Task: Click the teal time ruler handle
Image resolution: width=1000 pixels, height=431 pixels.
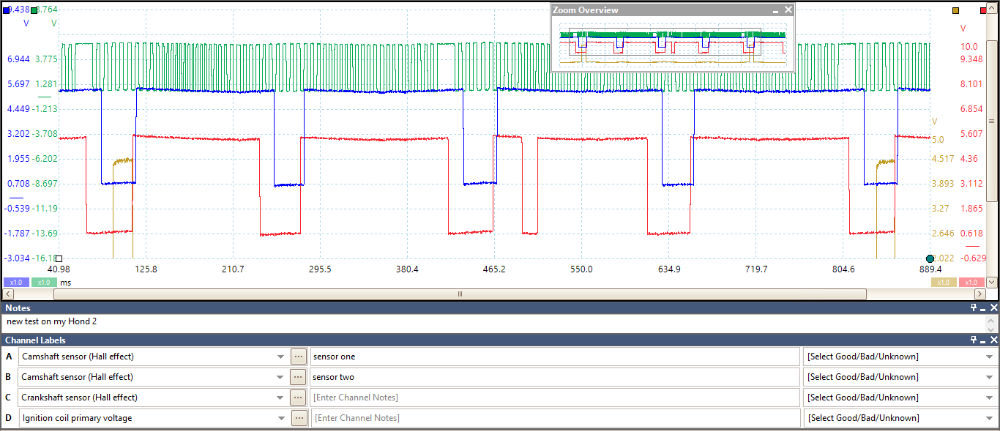Action: [x=930, y=259]
